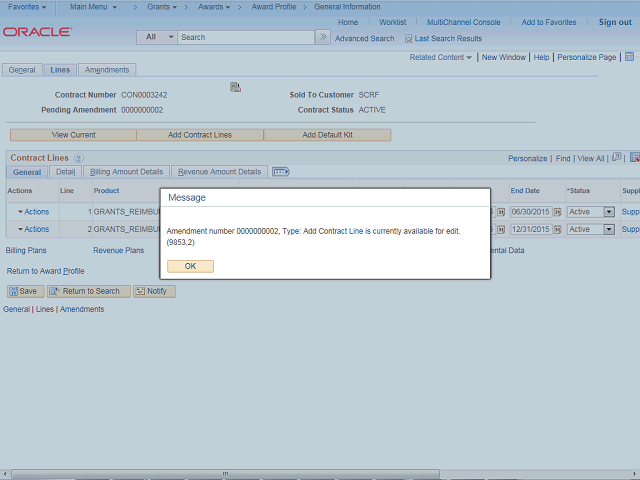Click the Help link

[542, 57]
